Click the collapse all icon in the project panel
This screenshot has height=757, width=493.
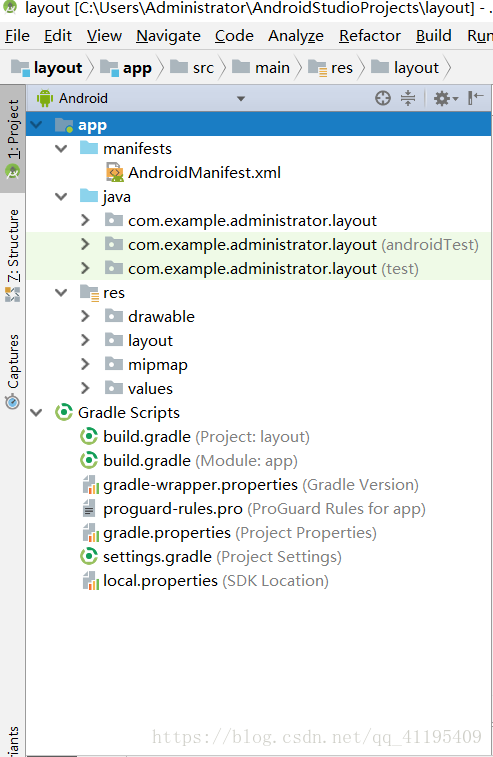pyautogui.click(x=408, y=98)
